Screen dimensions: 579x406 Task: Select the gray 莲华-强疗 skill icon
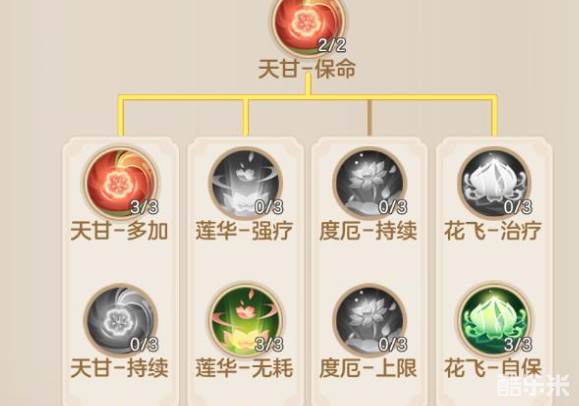[x=245, y=182]
